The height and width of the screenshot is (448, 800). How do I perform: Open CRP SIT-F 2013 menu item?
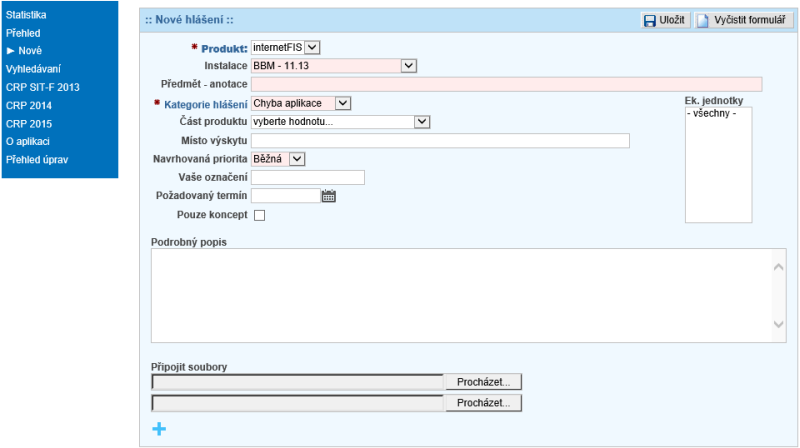43,87
